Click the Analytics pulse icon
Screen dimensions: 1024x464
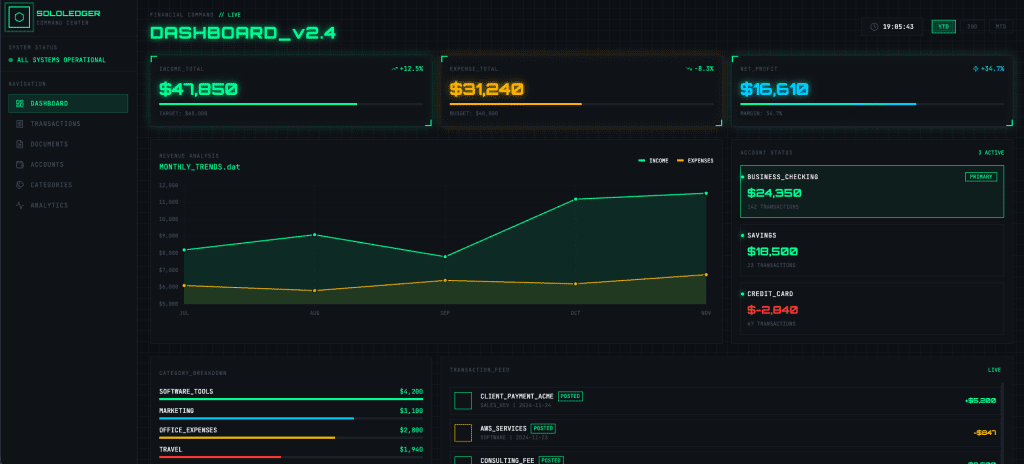tap(20, 205)
